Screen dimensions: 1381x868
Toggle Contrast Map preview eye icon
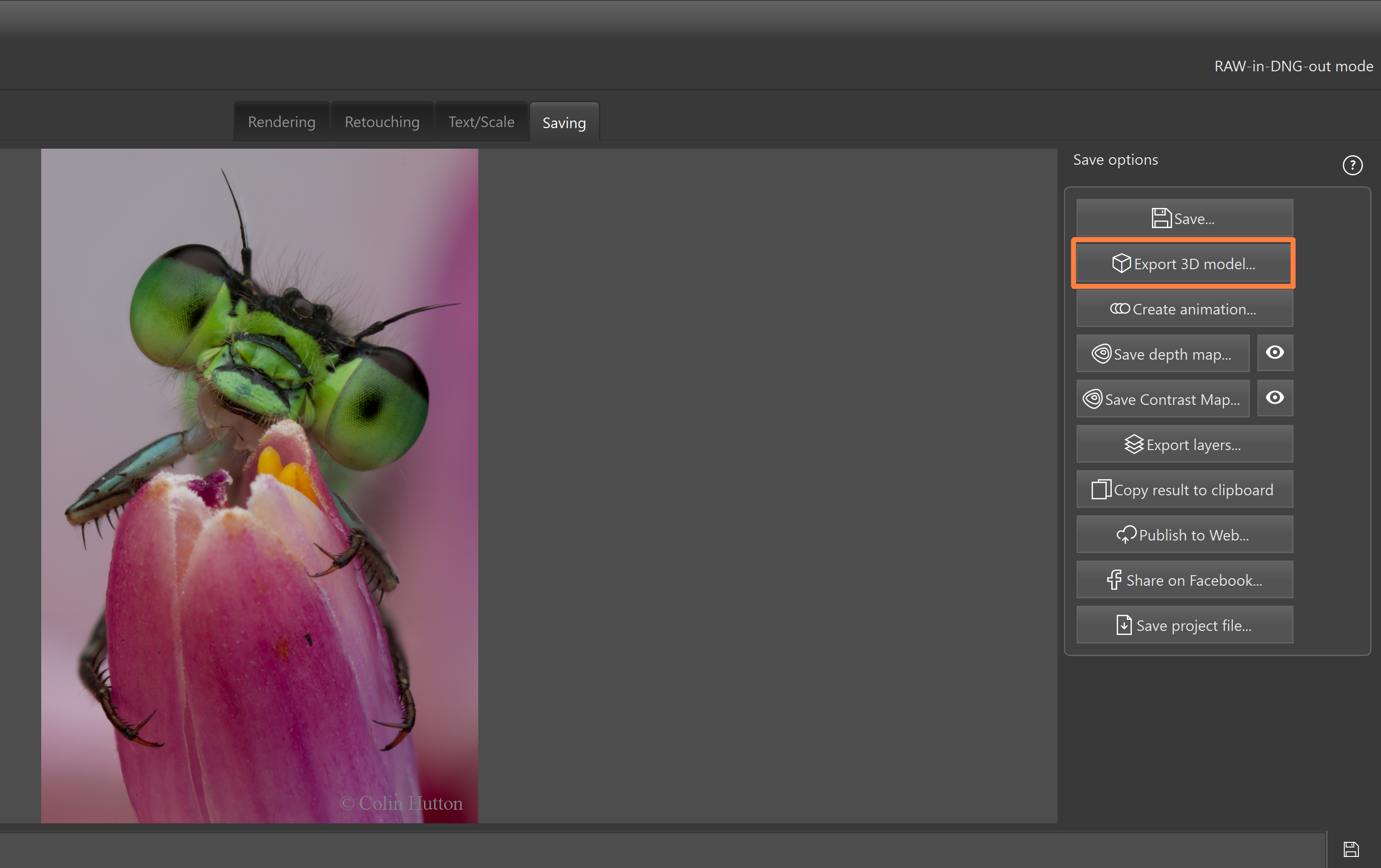[1274, 398]
